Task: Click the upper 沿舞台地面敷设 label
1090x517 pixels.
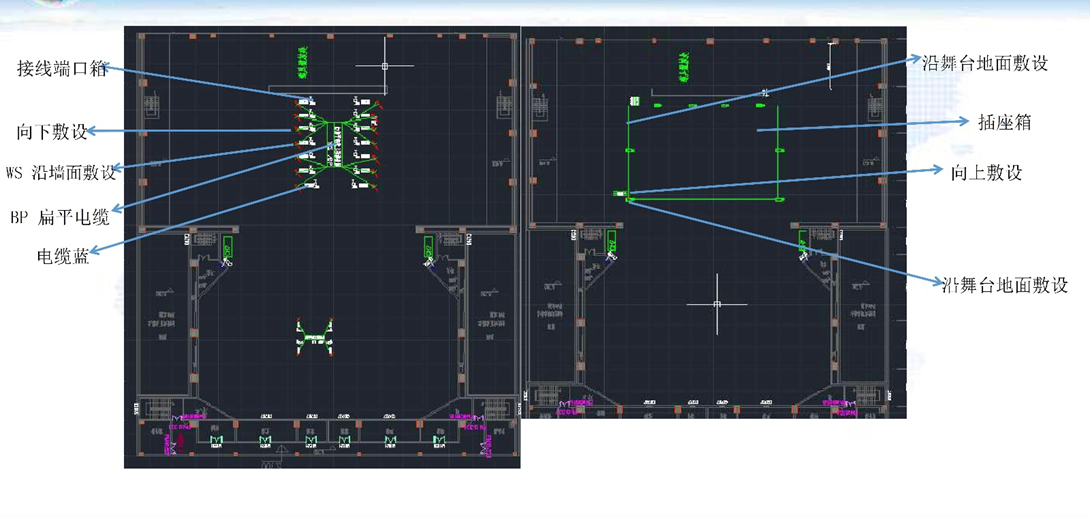Action: coord(984,62)
